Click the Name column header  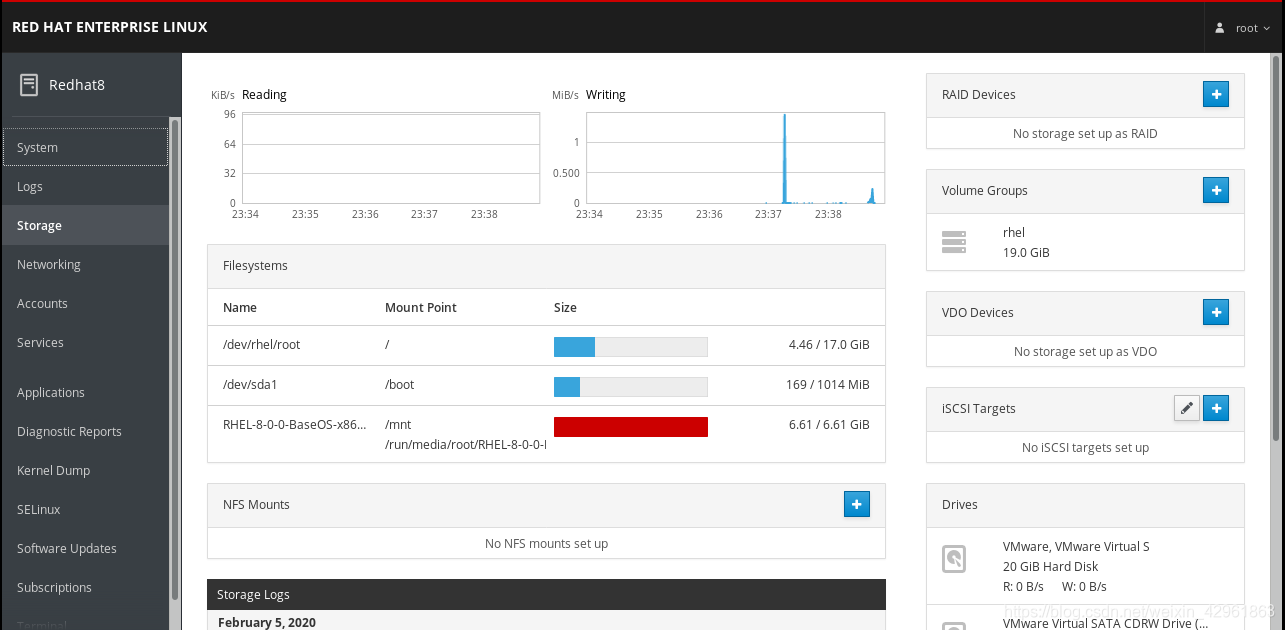240,308
